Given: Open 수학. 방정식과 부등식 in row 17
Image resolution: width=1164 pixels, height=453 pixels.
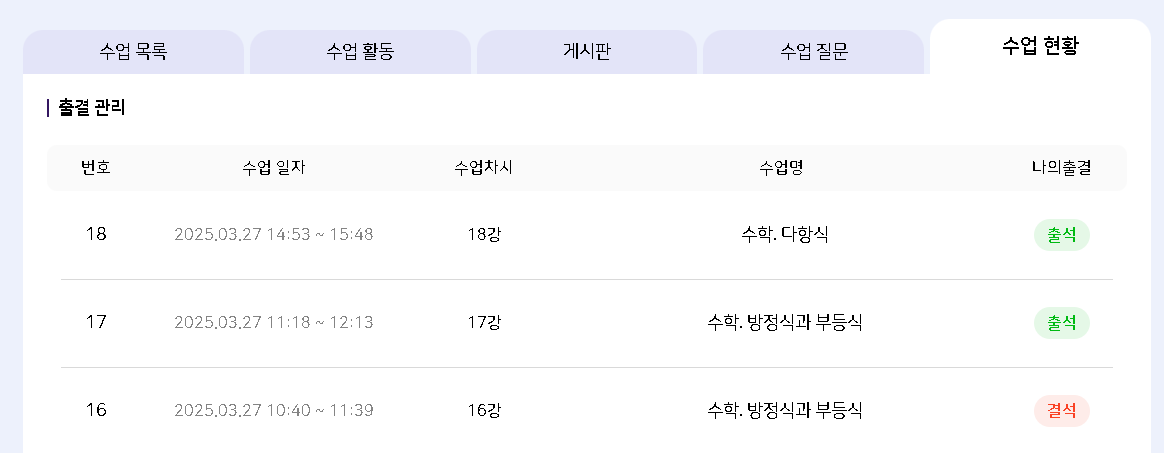Looking at the screenshot, I should (785, 323).
